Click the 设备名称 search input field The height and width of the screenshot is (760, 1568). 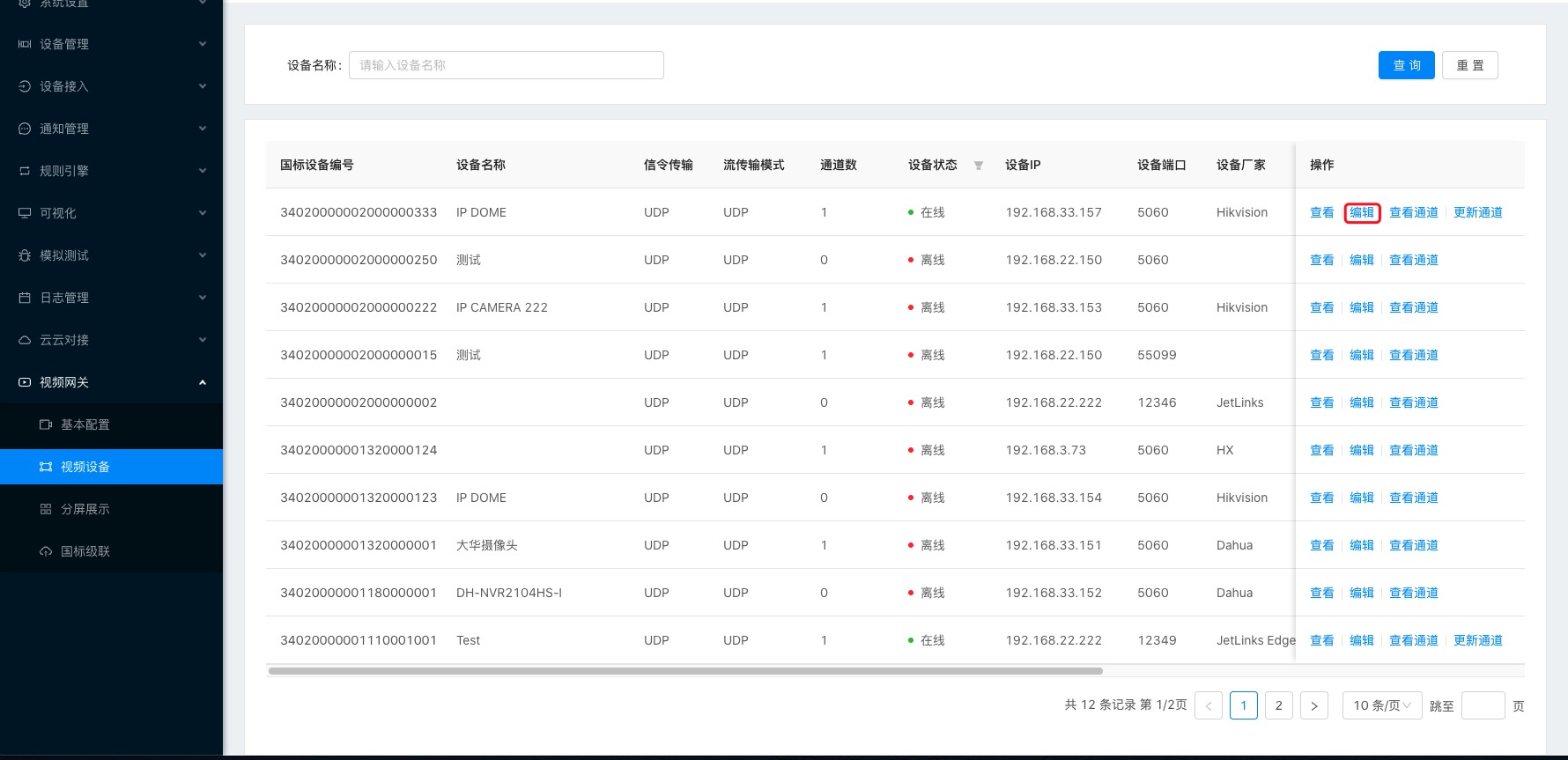pos(506,65)
